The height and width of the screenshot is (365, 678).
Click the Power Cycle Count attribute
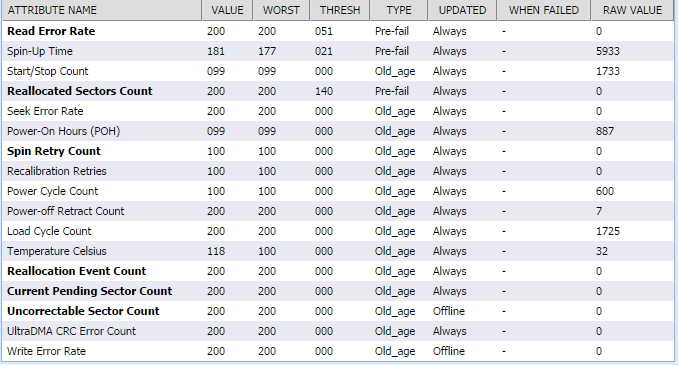click(53, 191)
